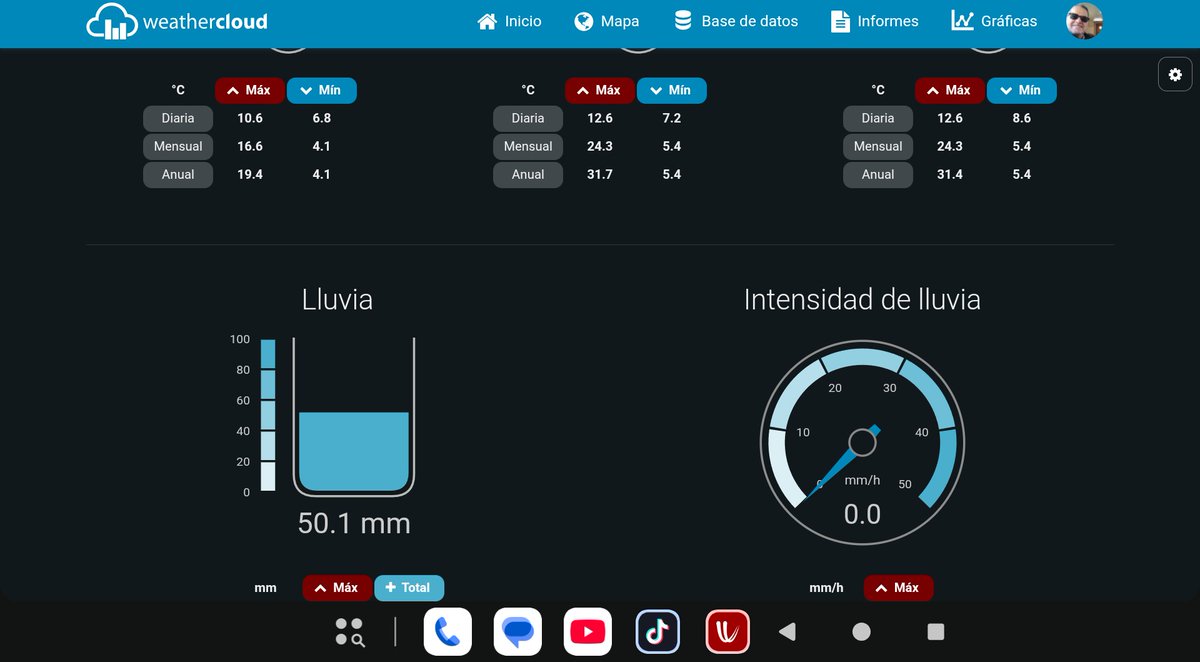Click the rain gauge beaker graphic
Image resolution: width=1200 pixels, height=662 pixels.
tap(354, 416)
